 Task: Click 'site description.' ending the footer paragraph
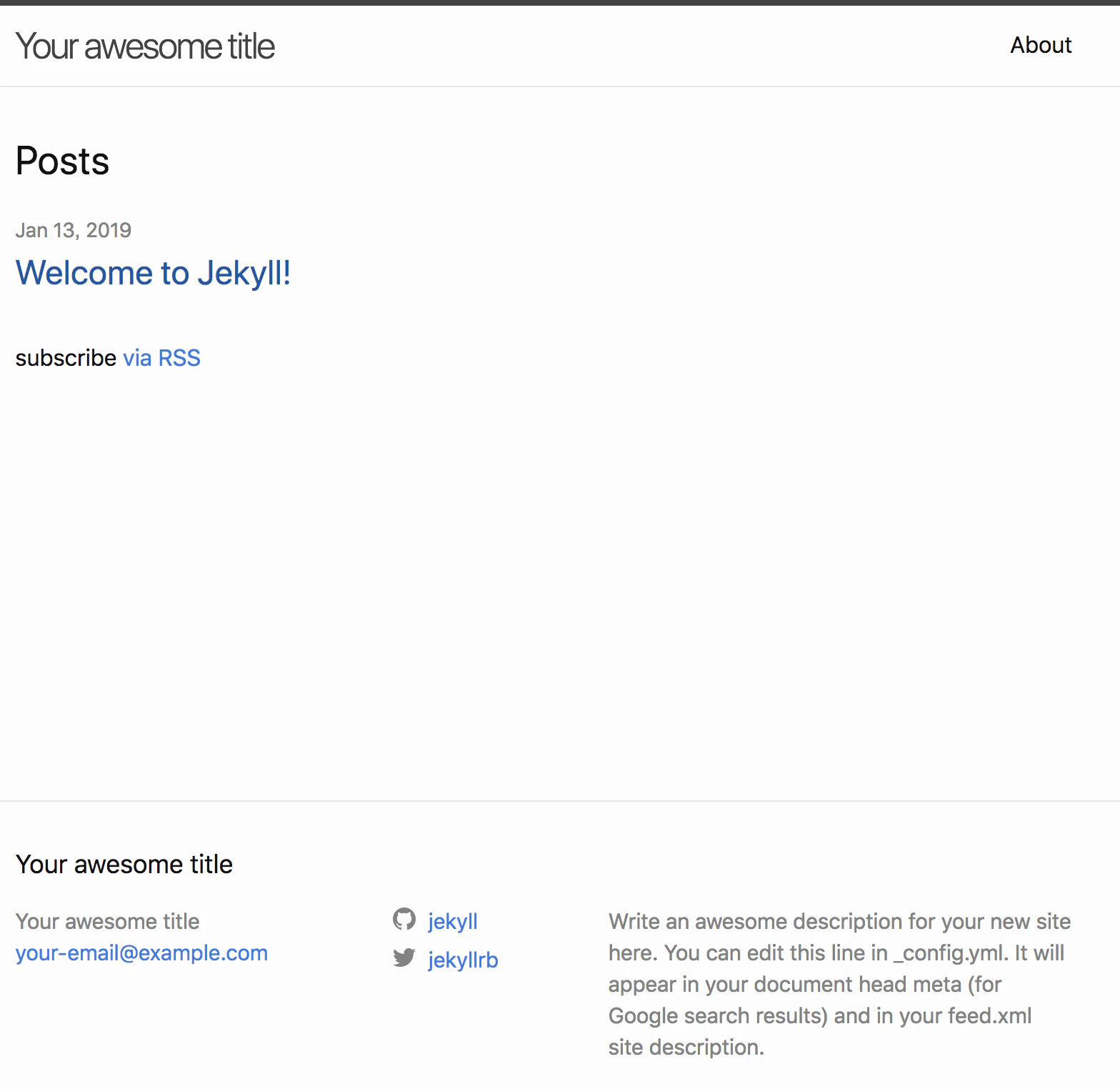coord(686,1047)
